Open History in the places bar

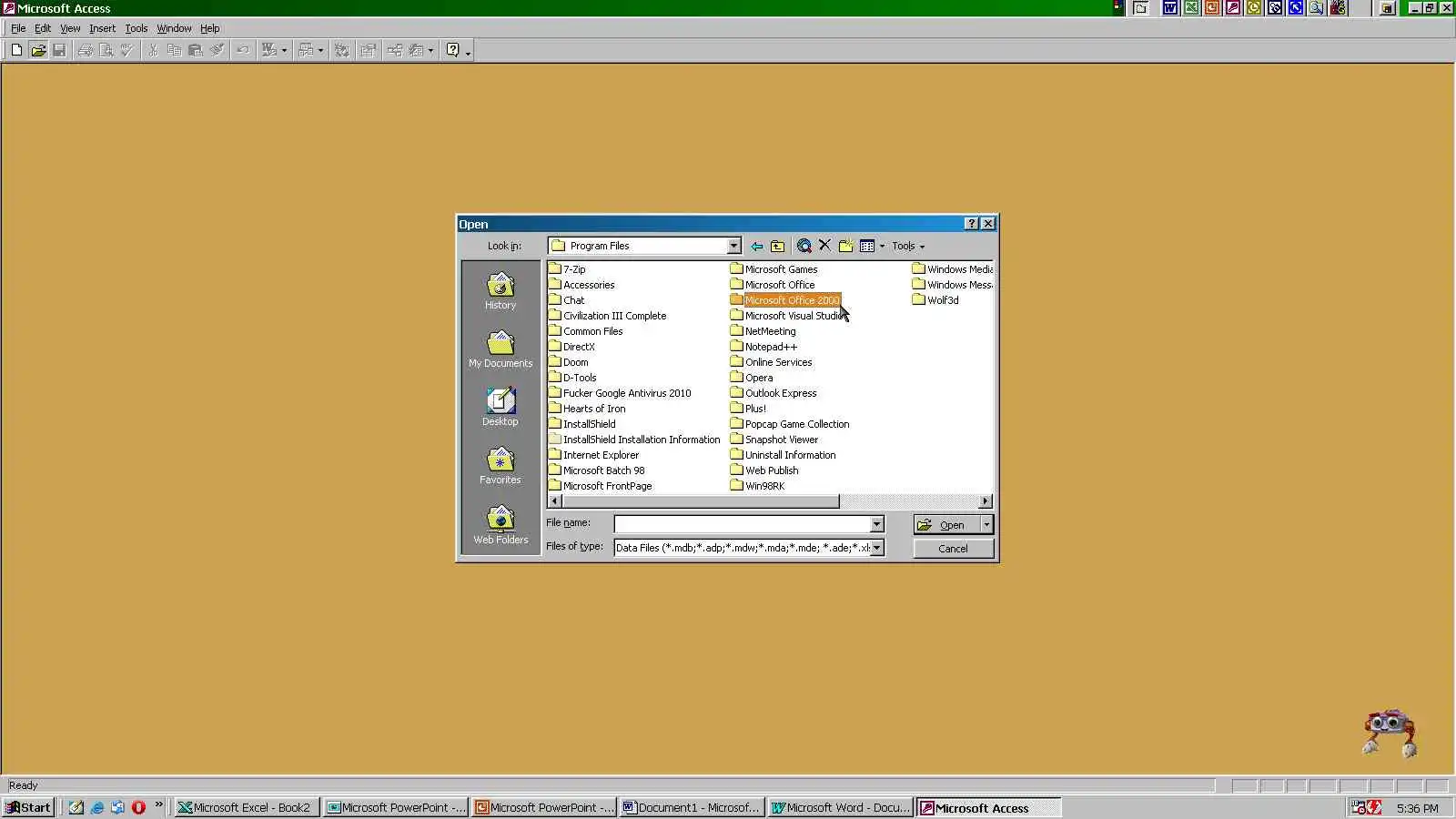[500, 292]
